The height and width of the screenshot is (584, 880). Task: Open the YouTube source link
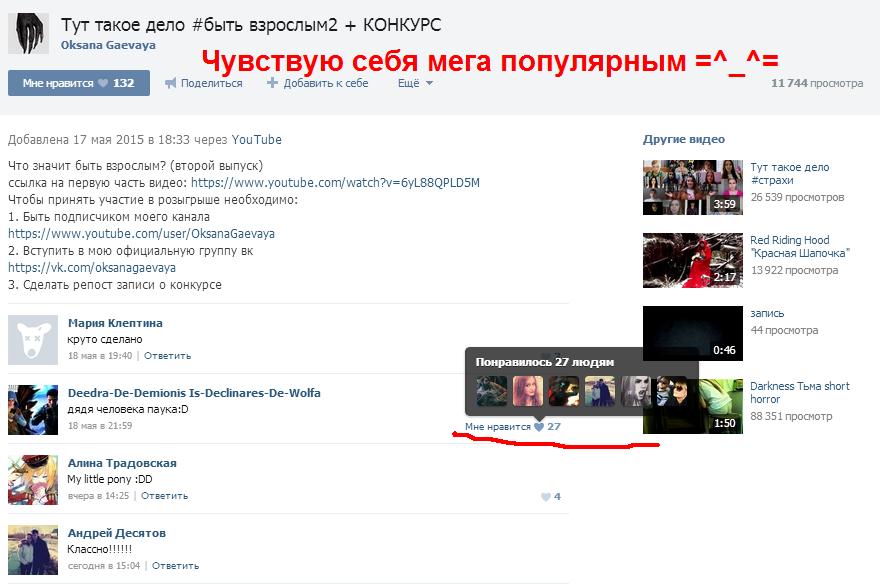pos(256,140)
